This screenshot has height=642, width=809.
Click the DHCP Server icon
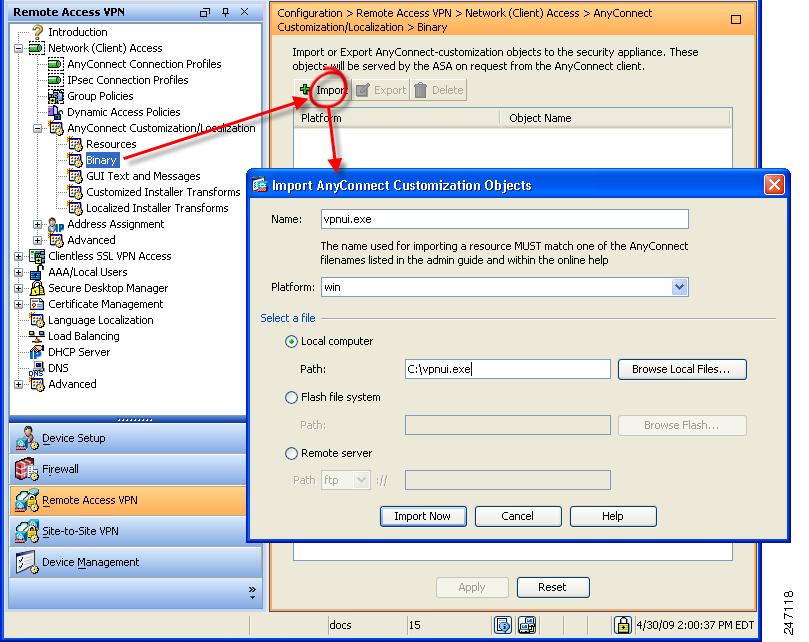click(x=37, y=352)
